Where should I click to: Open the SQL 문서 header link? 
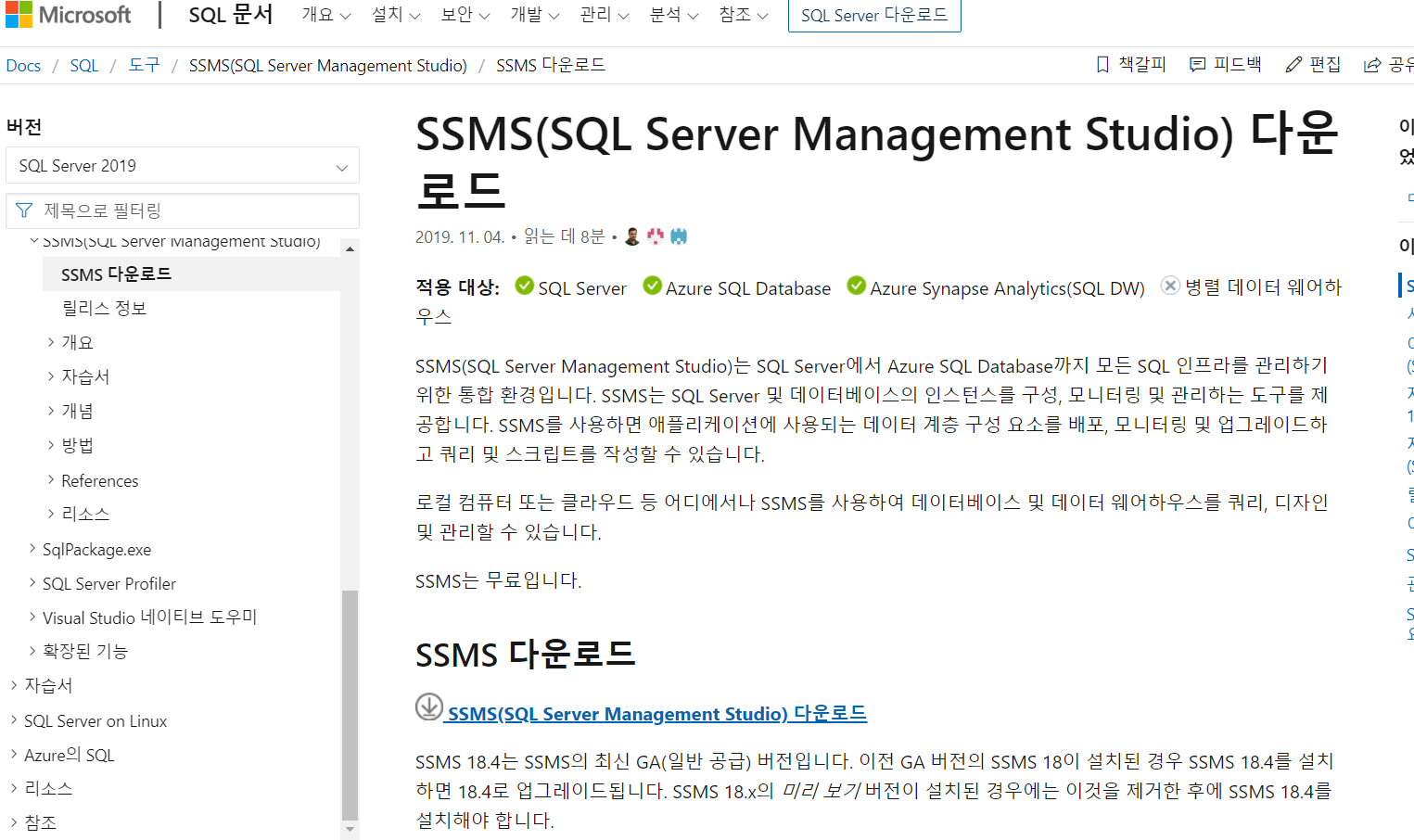[x=231, y=15]
